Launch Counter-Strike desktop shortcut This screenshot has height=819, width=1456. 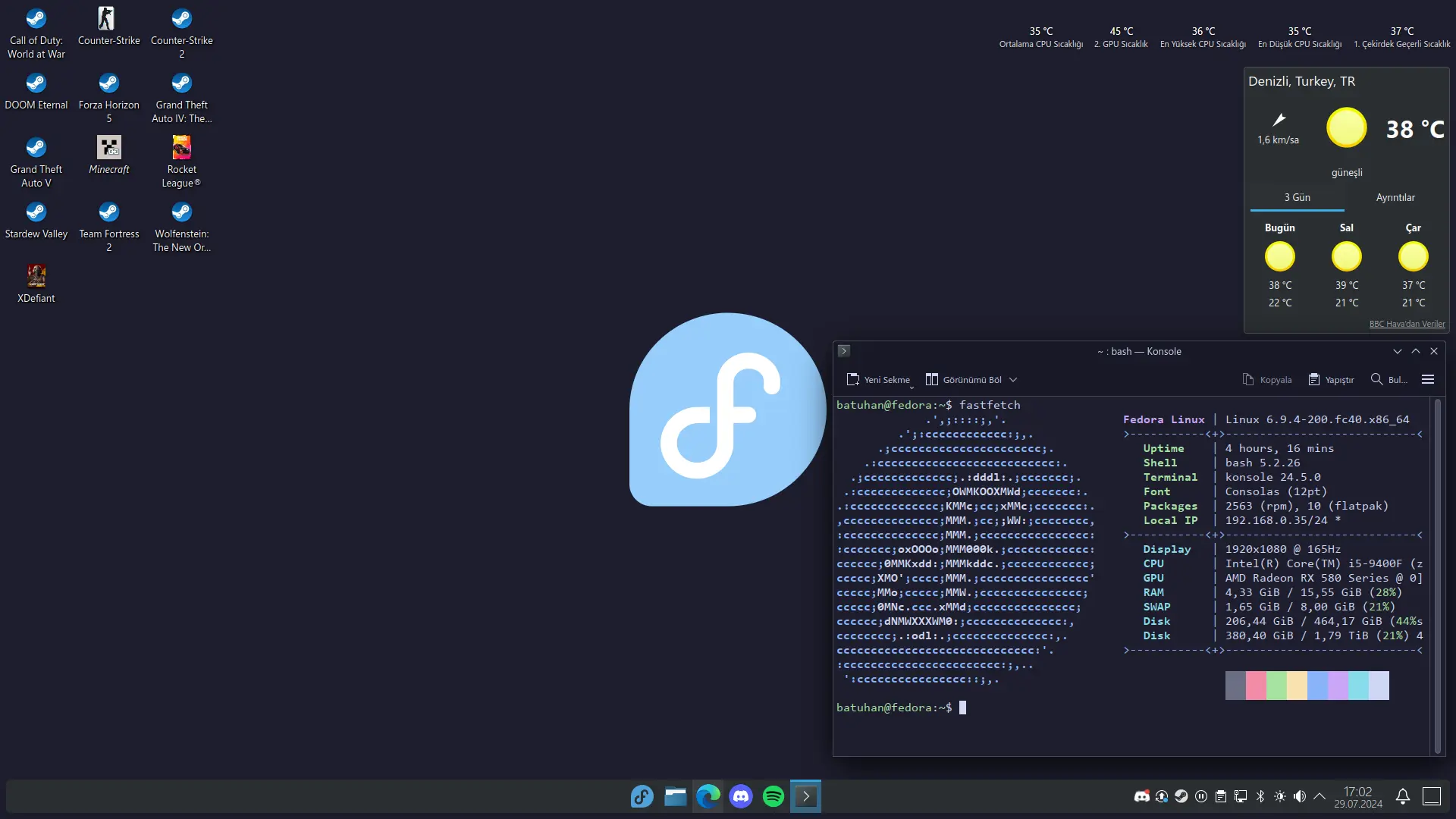pos(109,27)
